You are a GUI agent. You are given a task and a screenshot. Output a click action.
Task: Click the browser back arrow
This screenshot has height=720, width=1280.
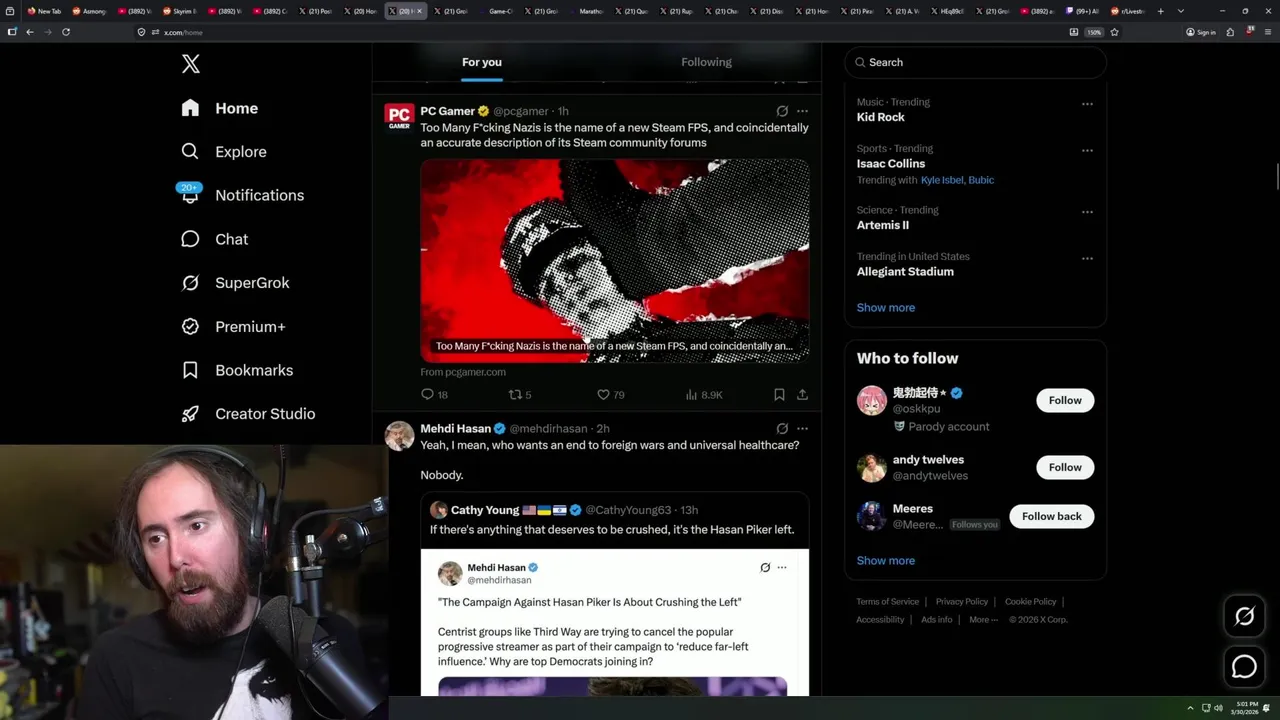(30, 32)
